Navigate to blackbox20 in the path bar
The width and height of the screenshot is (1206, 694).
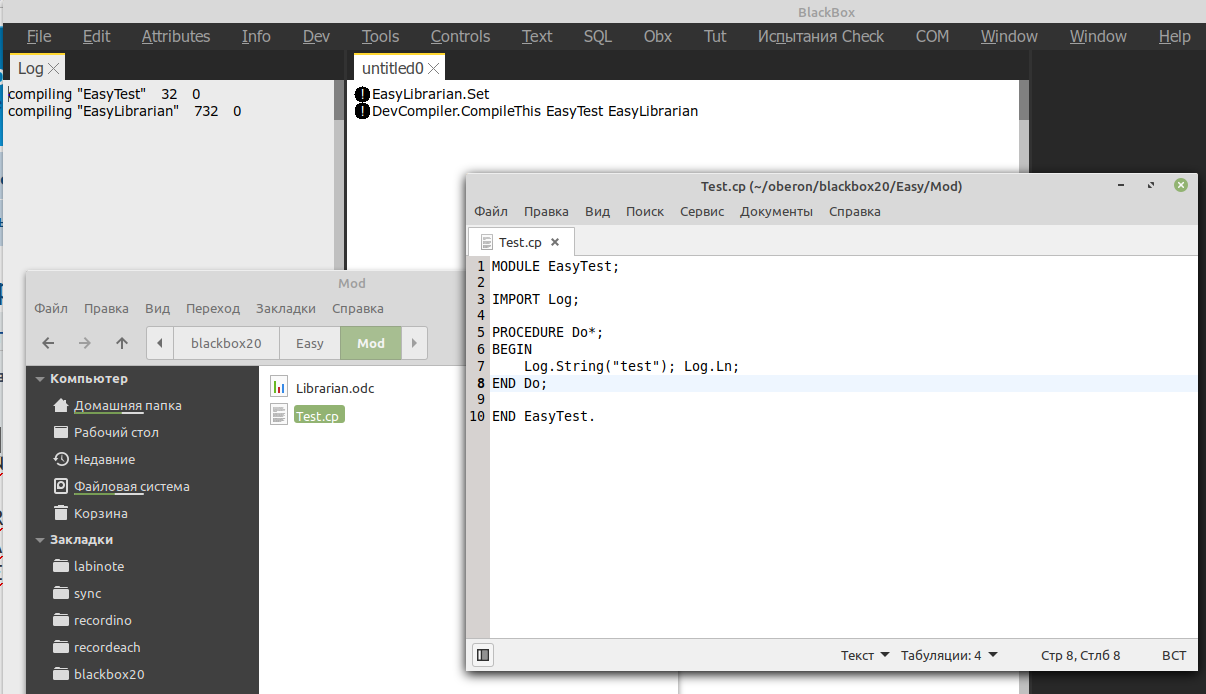[x=226, y=343]
